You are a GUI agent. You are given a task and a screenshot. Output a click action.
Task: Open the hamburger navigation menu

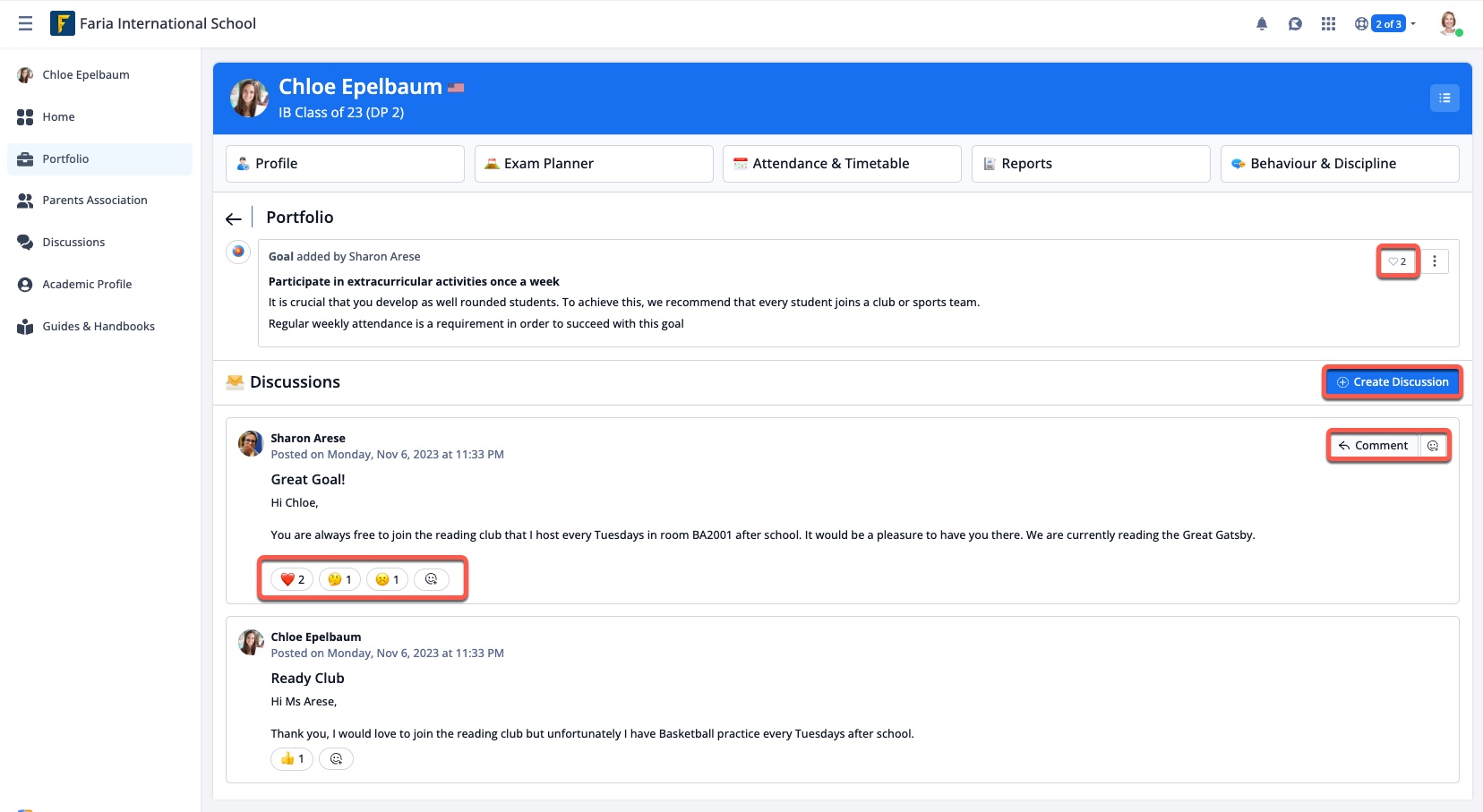coord(26,22)
